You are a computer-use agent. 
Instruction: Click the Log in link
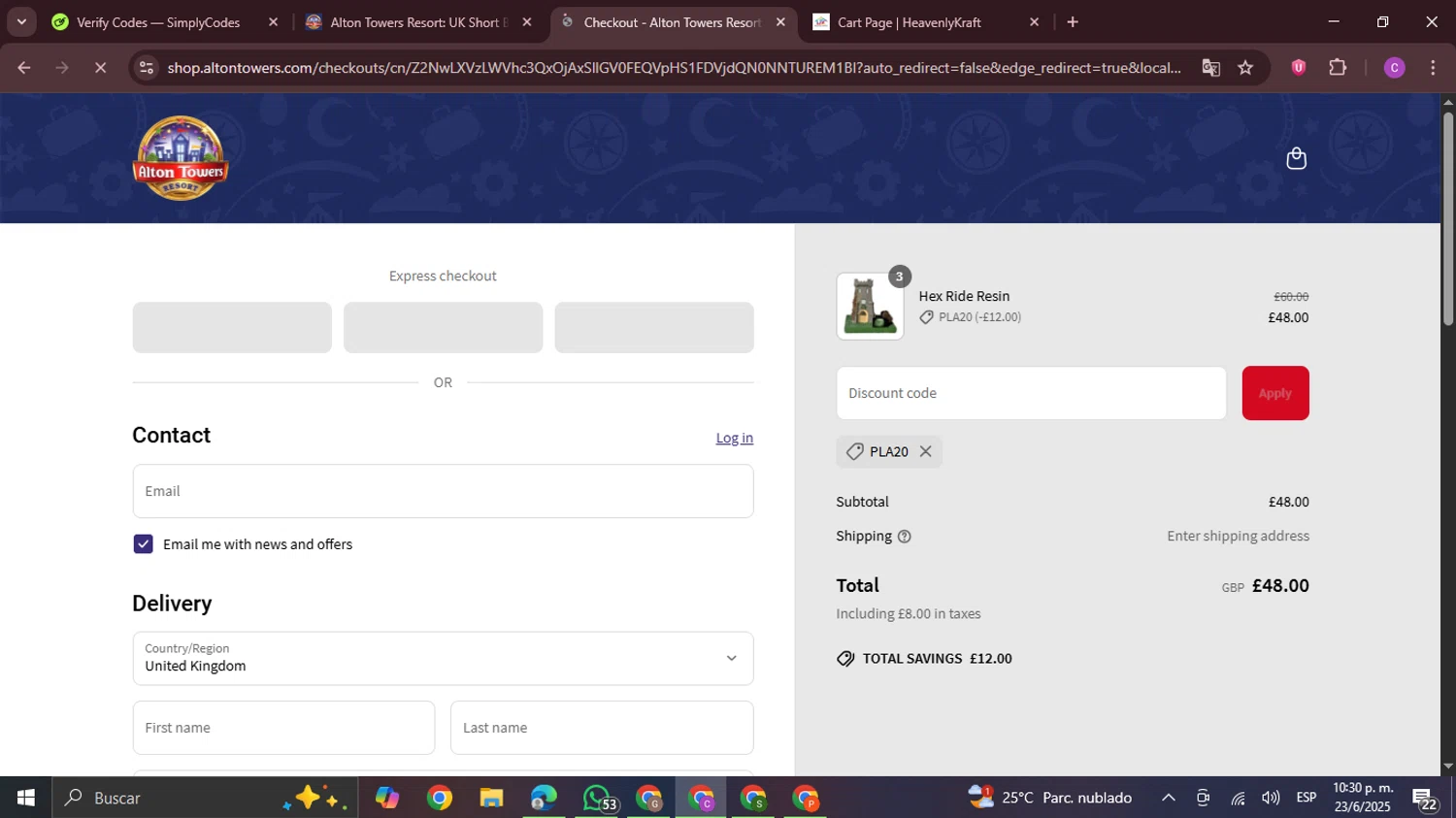pyautogui.click(x=734, y=438)
